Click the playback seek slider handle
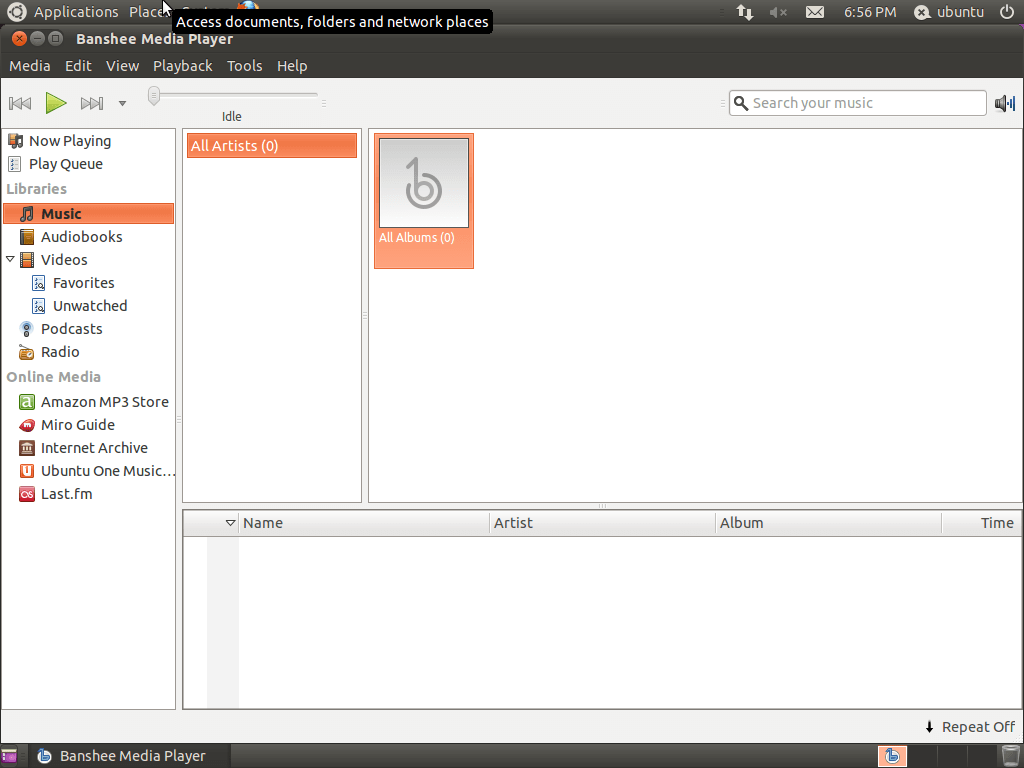This screenshot has height=768, width=1024. click(x=153, y=95)
